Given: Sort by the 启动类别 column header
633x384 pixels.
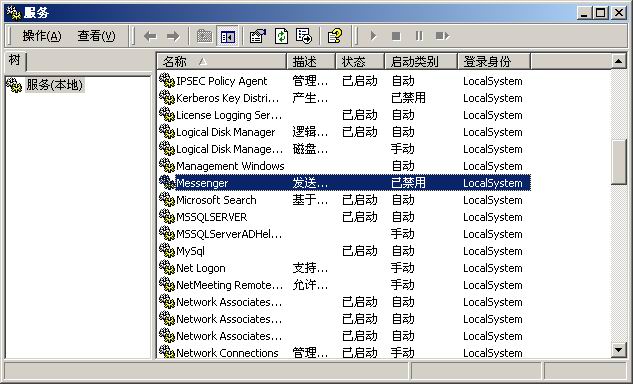Looking at the screenshot, I should (421, 61).
